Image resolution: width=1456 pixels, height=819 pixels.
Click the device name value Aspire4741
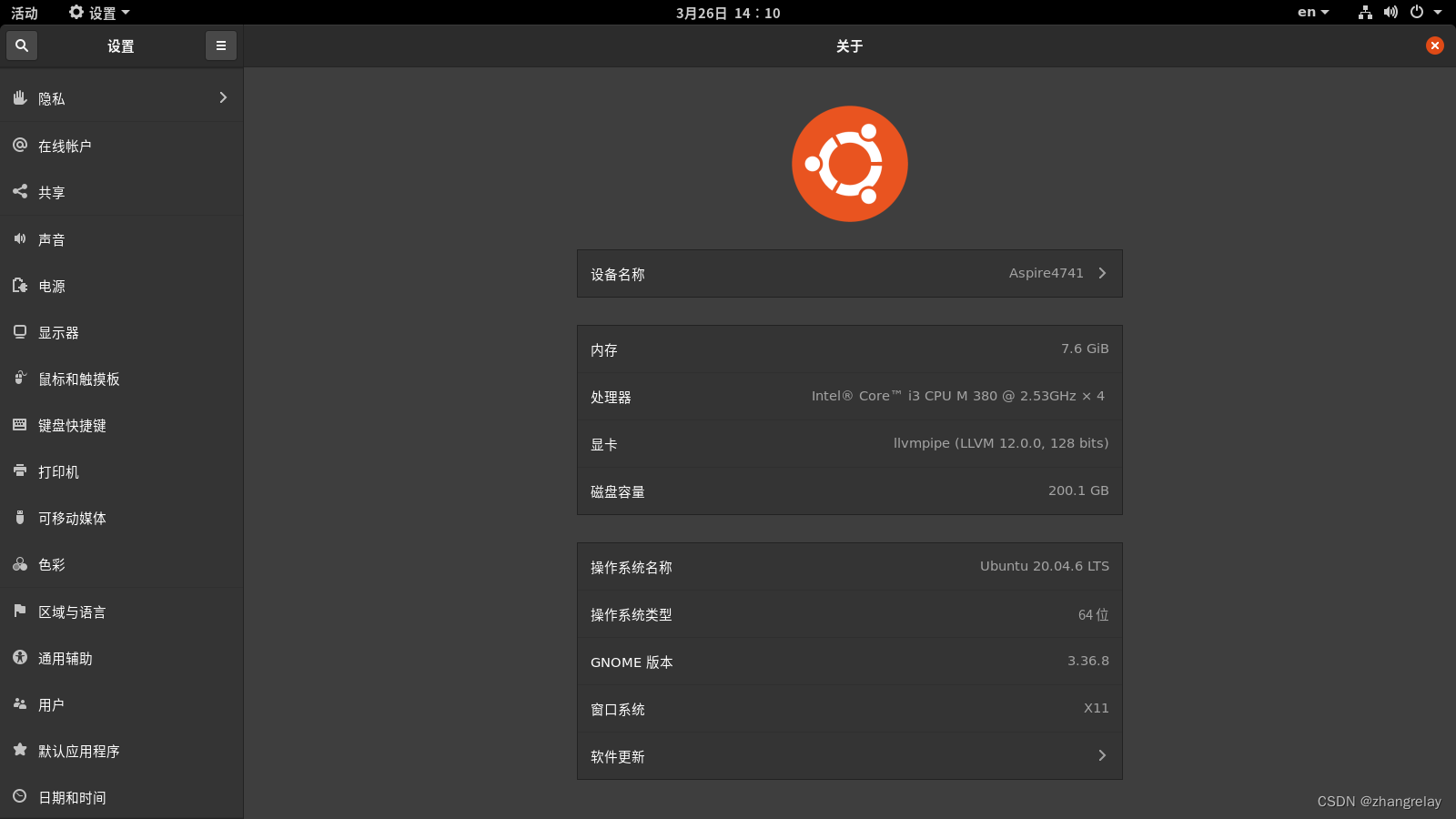point(1046,273)
